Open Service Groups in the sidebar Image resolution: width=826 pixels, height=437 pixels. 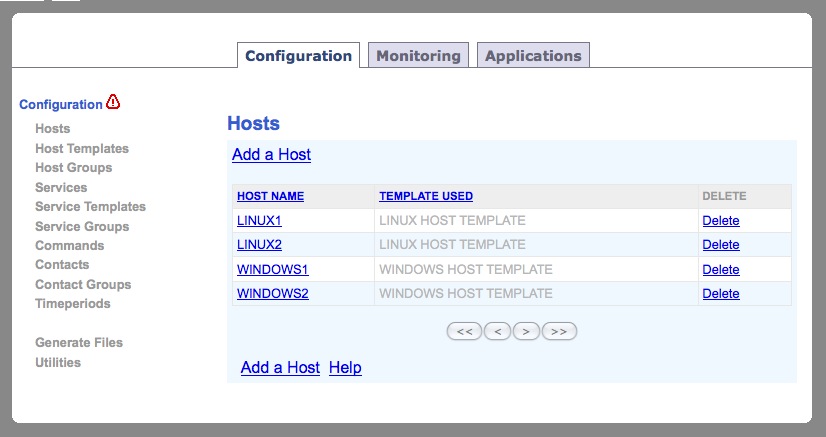[82, 226]
